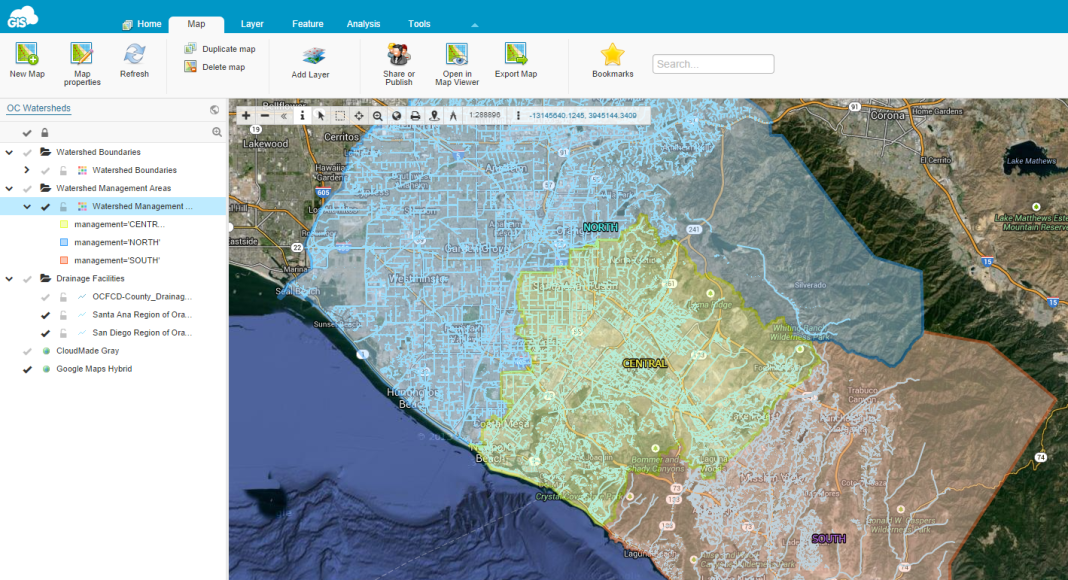
Task: Open the Analysis tab
Action: 363,24
